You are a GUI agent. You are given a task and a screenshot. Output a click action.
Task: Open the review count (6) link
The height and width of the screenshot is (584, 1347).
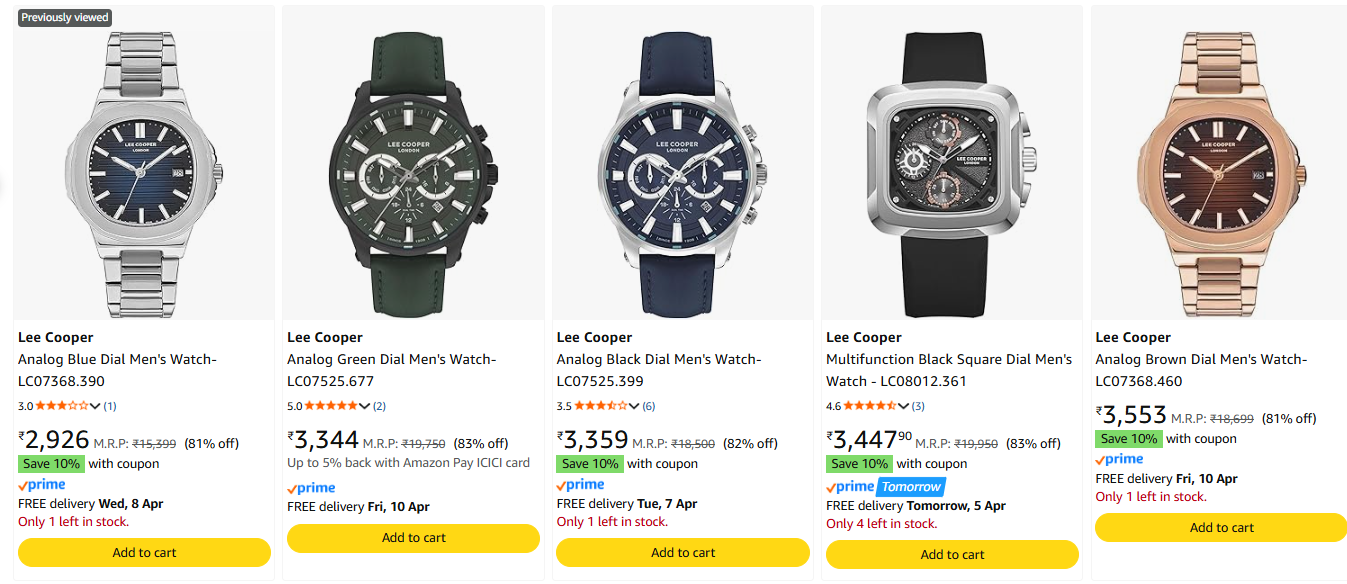(649, 406)
